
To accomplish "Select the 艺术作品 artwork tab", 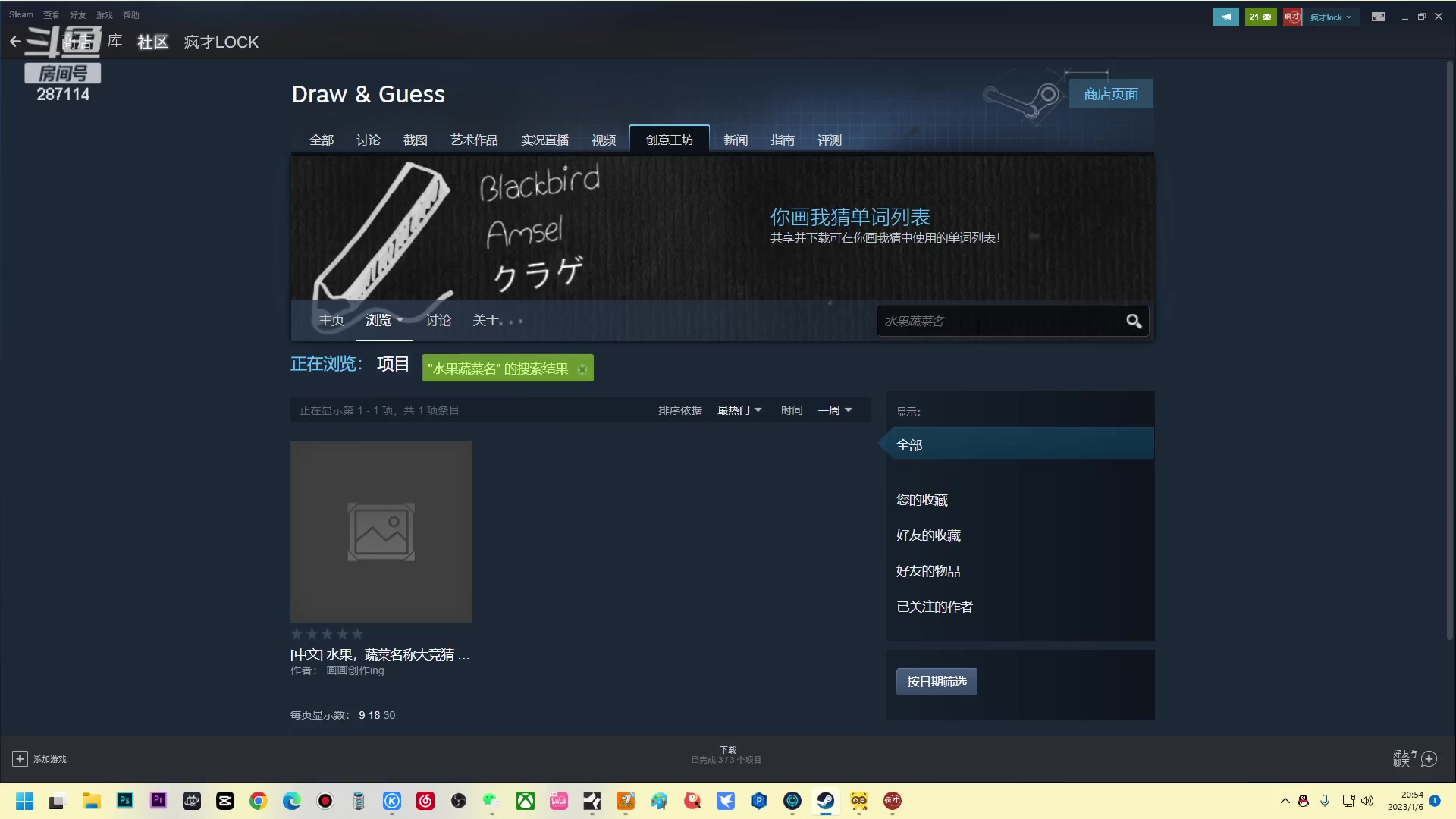I will [474, 140].
